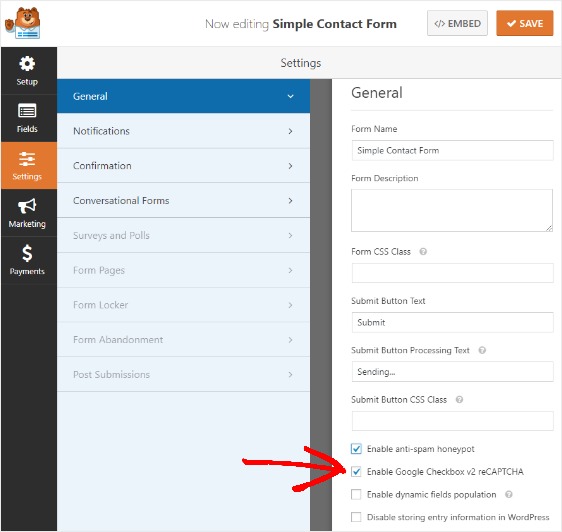
Task: Expand the Post Submissions chevron
Action: pos(290,375)
